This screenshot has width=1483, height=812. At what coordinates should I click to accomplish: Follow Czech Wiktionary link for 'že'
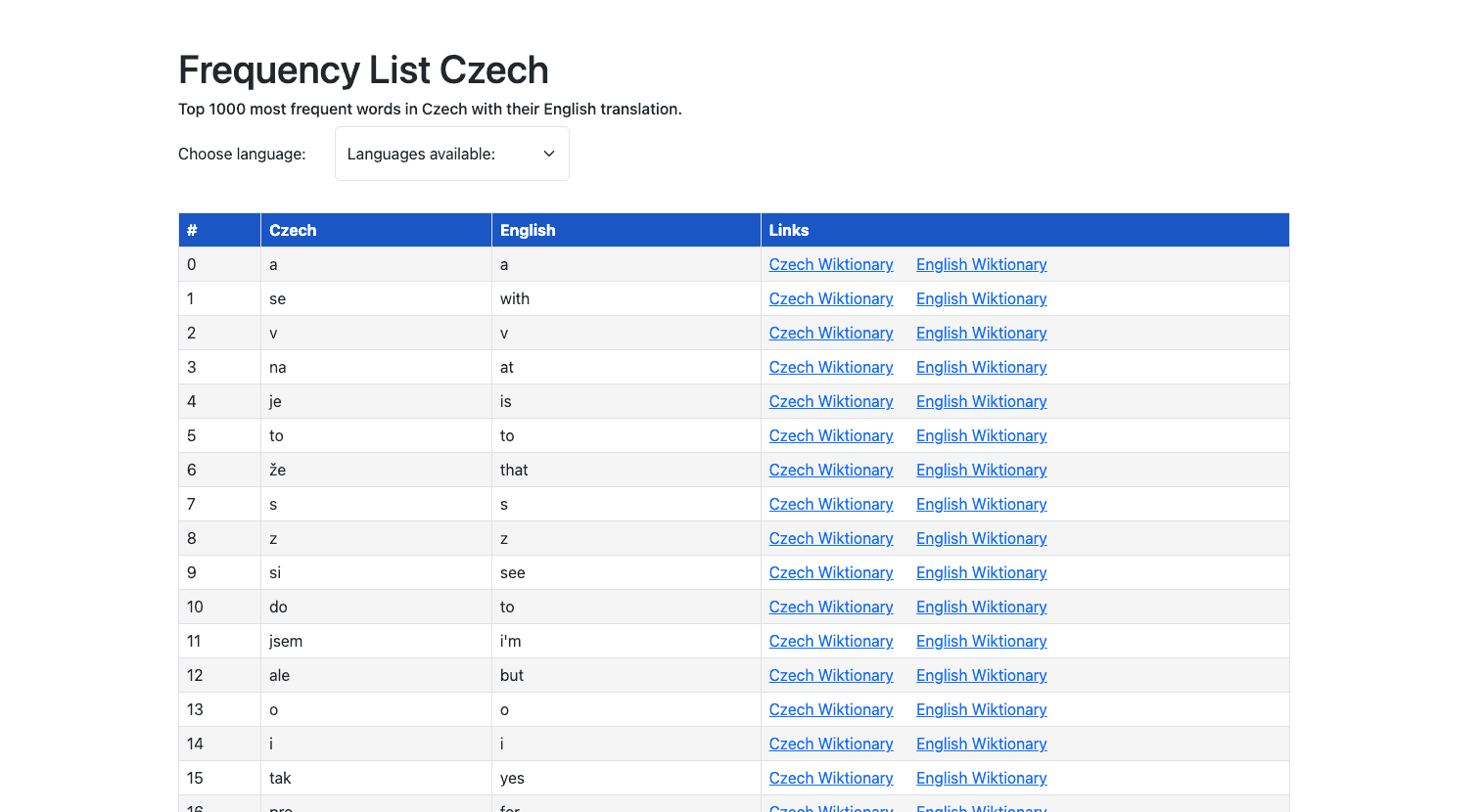point(830,470)
